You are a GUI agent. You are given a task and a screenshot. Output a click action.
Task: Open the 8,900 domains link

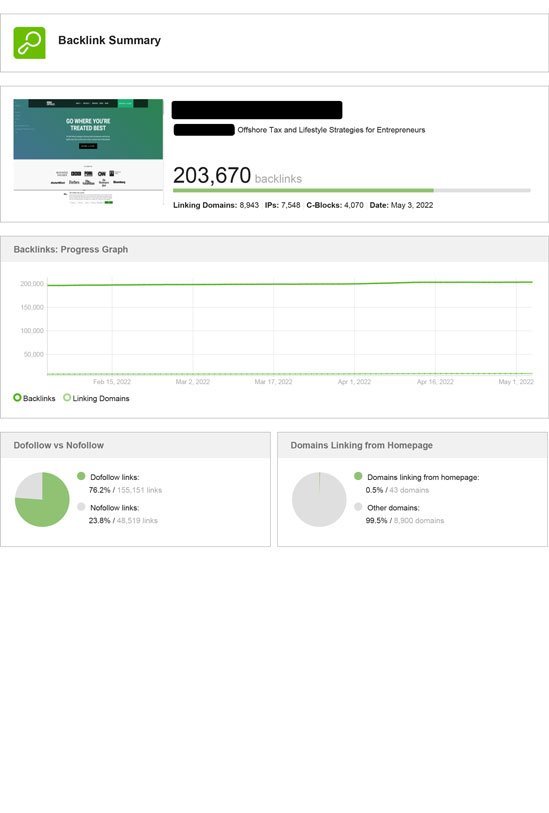(419, 521)
